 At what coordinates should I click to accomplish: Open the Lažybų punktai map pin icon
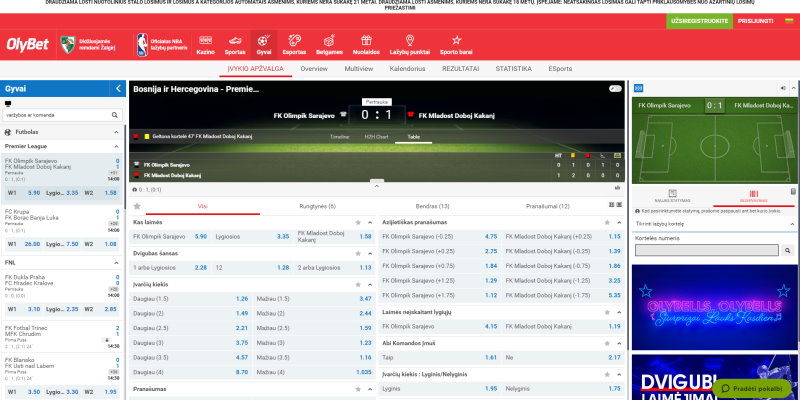pos(410,40)
